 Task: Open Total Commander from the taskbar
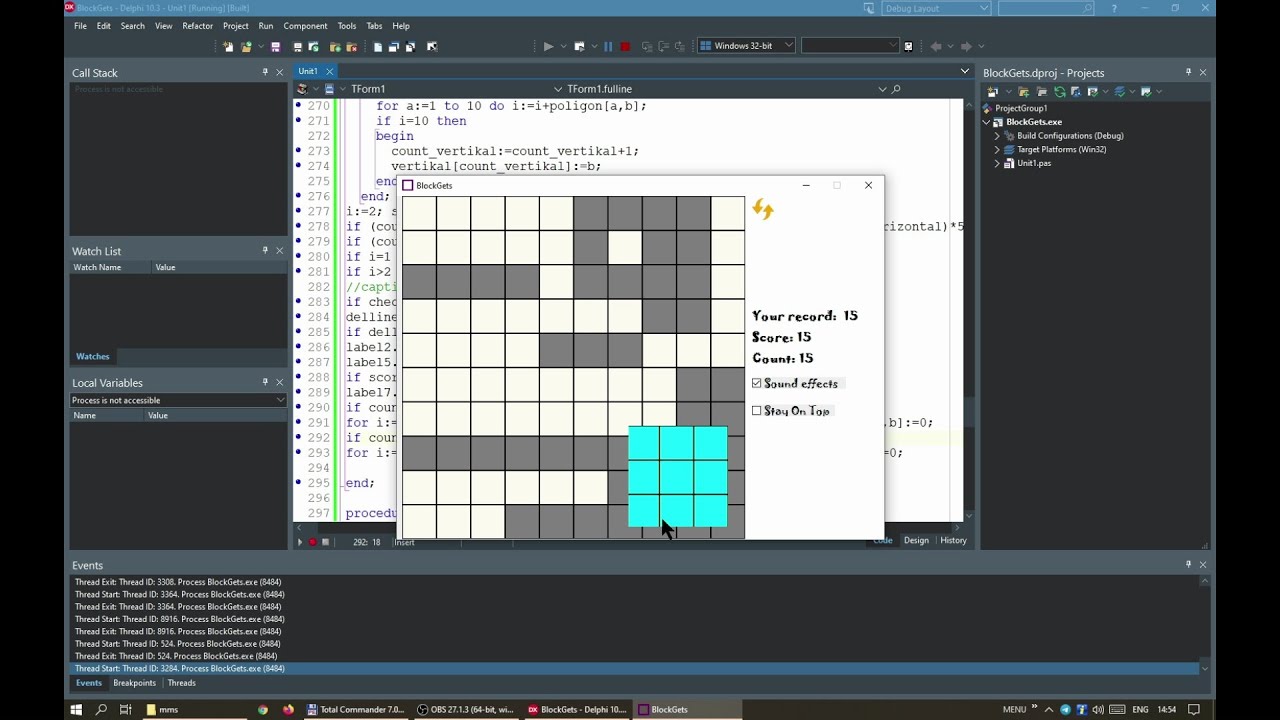355,709
